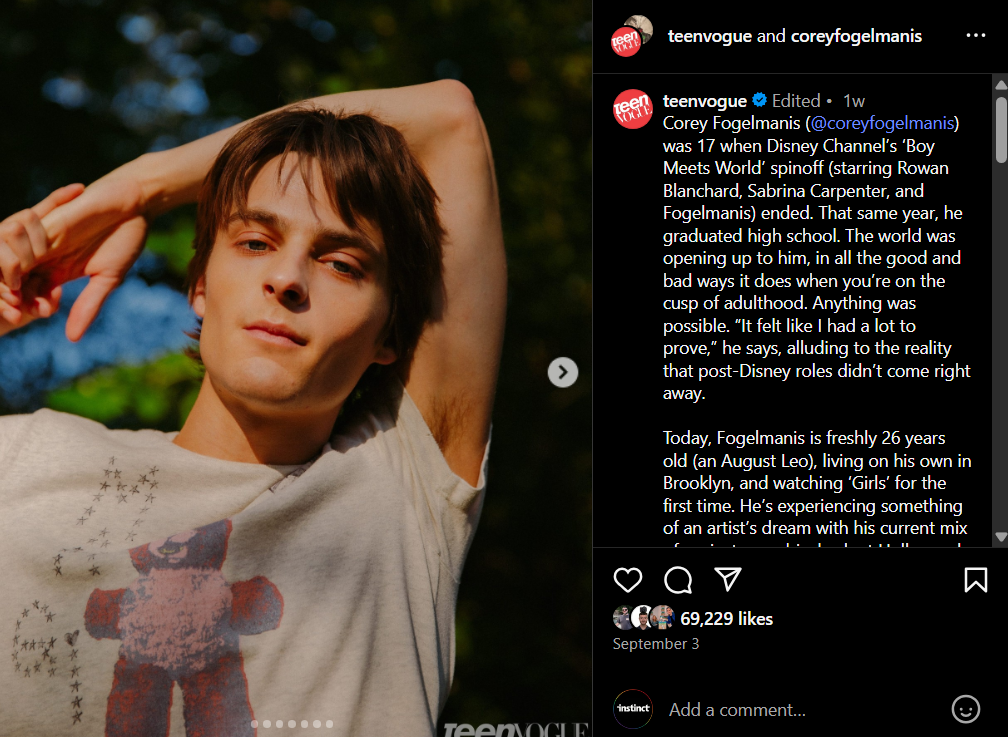Click the verified badge next to teenvogue
Screen dimensions: 1008x737
759,100
